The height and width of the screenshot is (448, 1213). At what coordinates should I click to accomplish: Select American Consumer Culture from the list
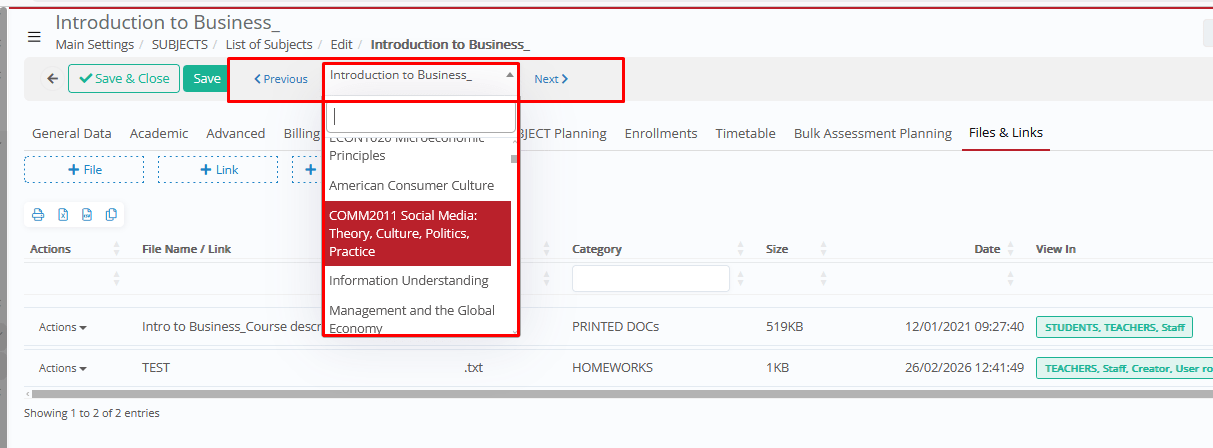411,185
